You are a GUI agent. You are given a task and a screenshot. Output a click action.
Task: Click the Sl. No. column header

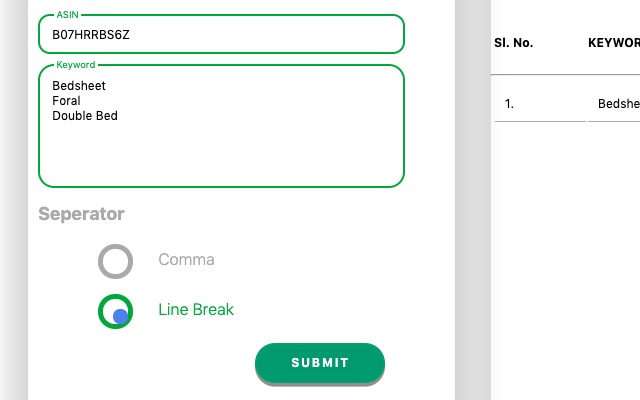(x=514, y=44)
